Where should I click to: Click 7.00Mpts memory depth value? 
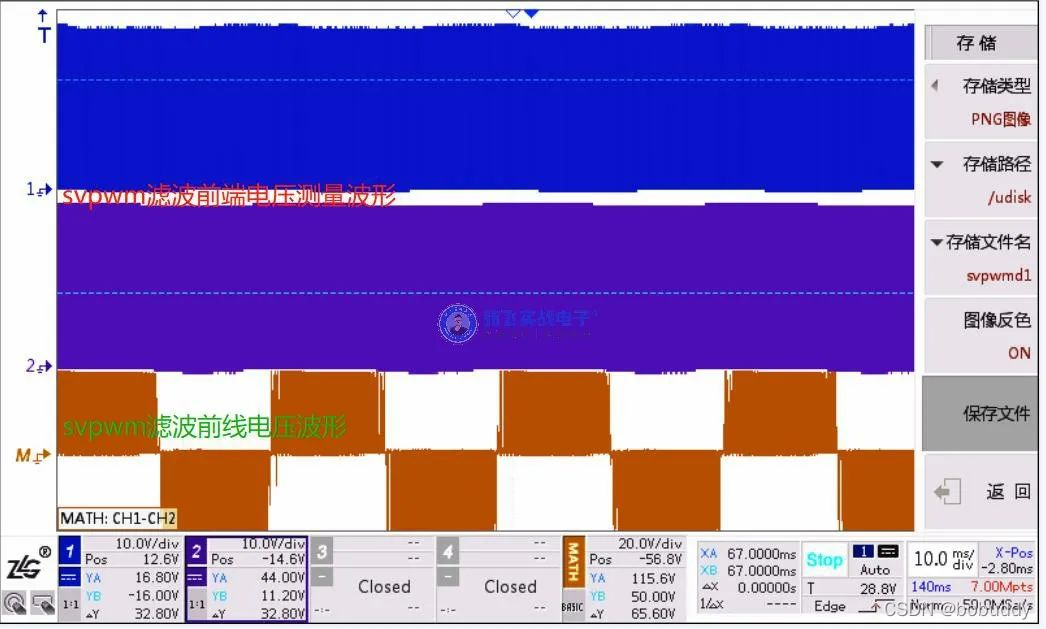(x=1001, y=586)
